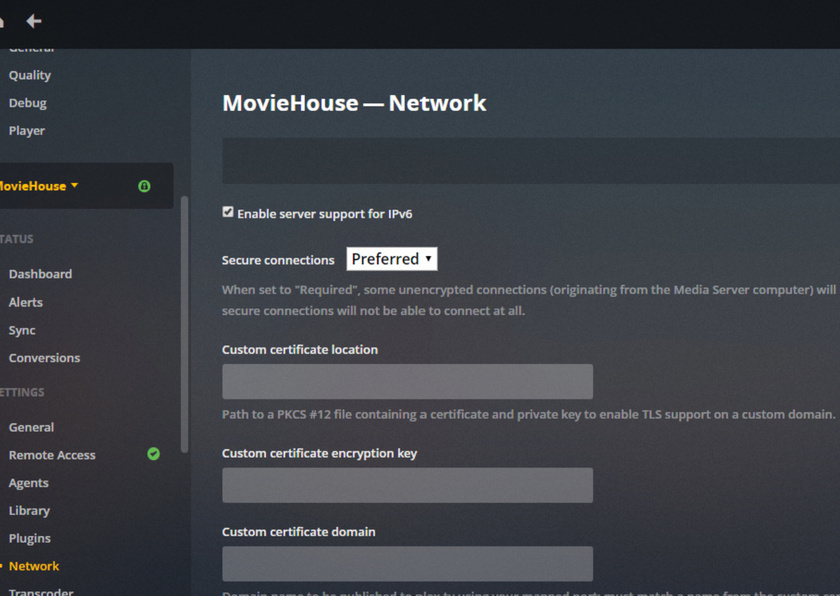Open the Player settings section
The height and width of the screenshot is (596, 840).
tap(27, 131)
